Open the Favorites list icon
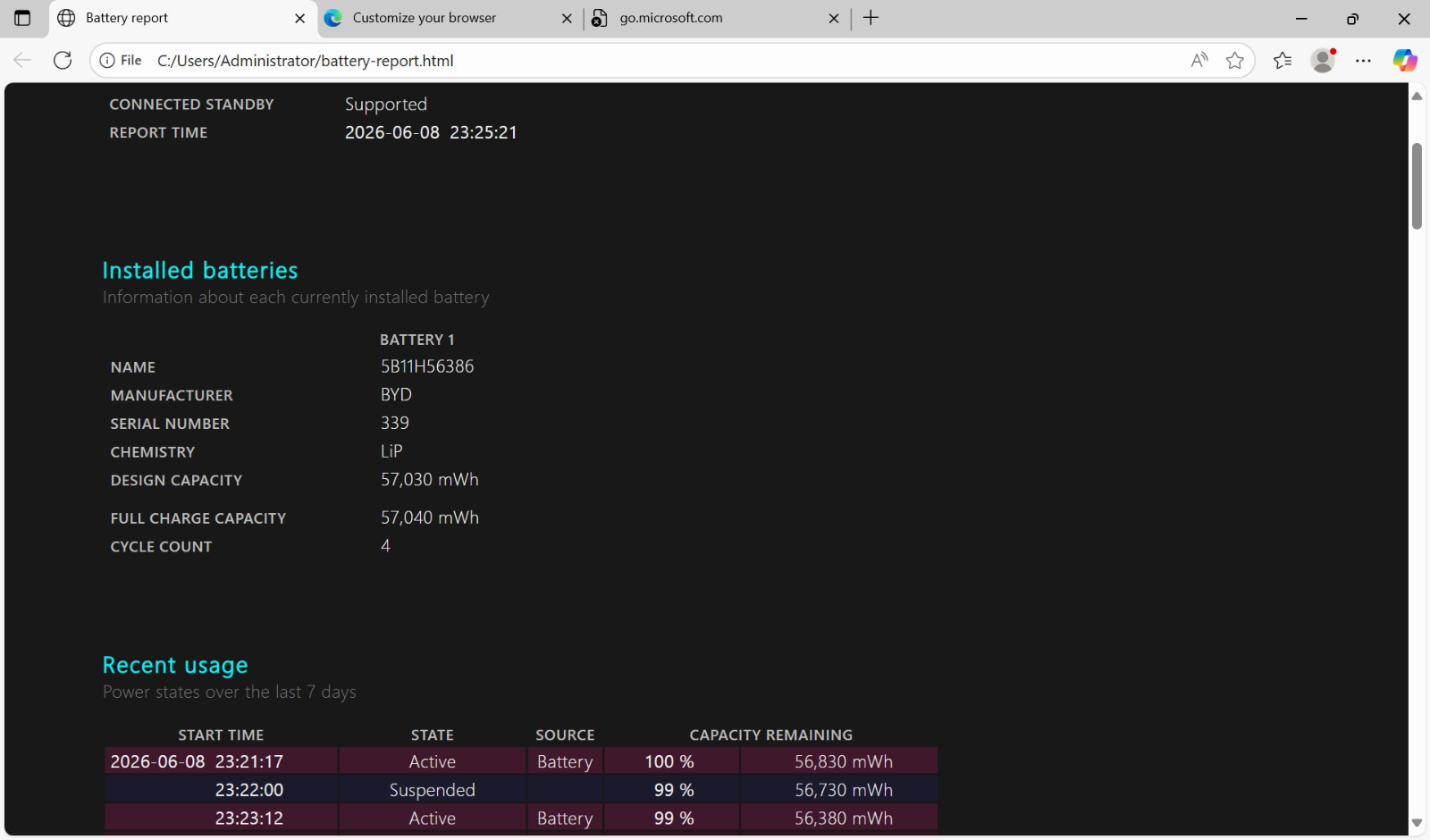Viewport: 1430px width, 840px height. coord(1283,60)
